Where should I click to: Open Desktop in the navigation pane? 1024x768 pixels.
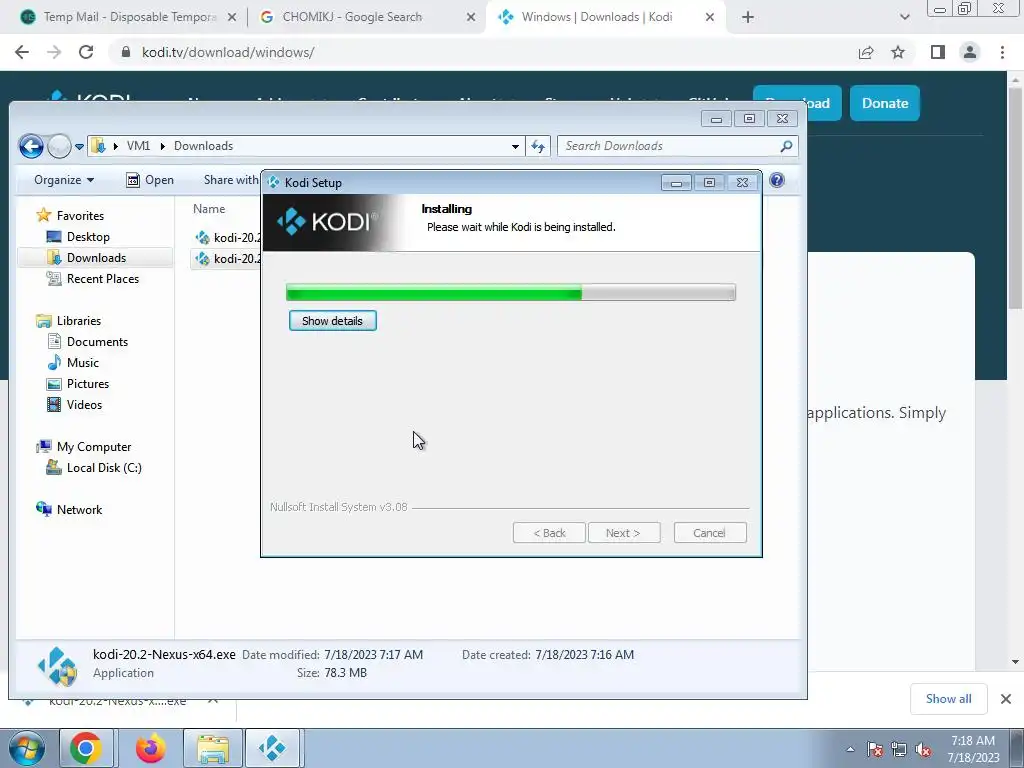tap(78, 237)
